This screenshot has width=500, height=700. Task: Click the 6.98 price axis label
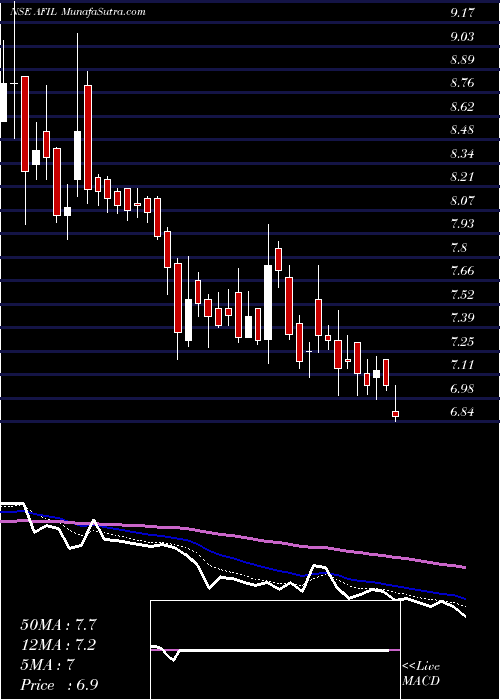[x=462, y=389]
